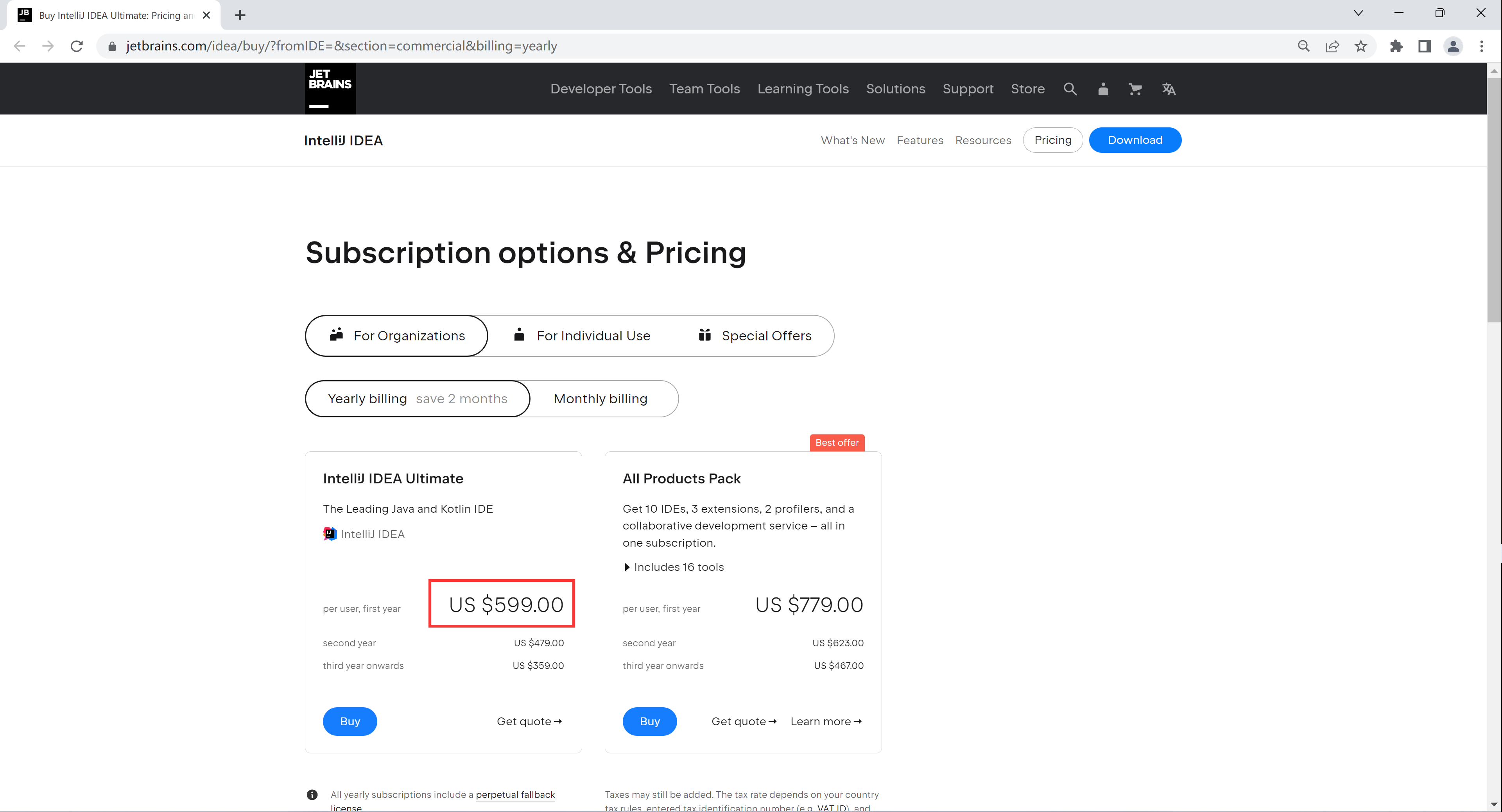The width and height of the screenshot is (1502, 812).
Task: Open the JetBrains account person icon
Action: [1102, 89]
